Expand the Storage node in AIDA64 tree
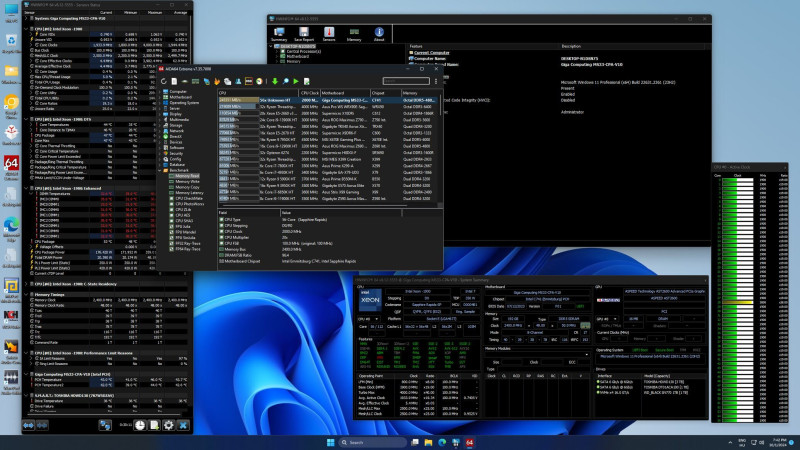 point(160,125)
